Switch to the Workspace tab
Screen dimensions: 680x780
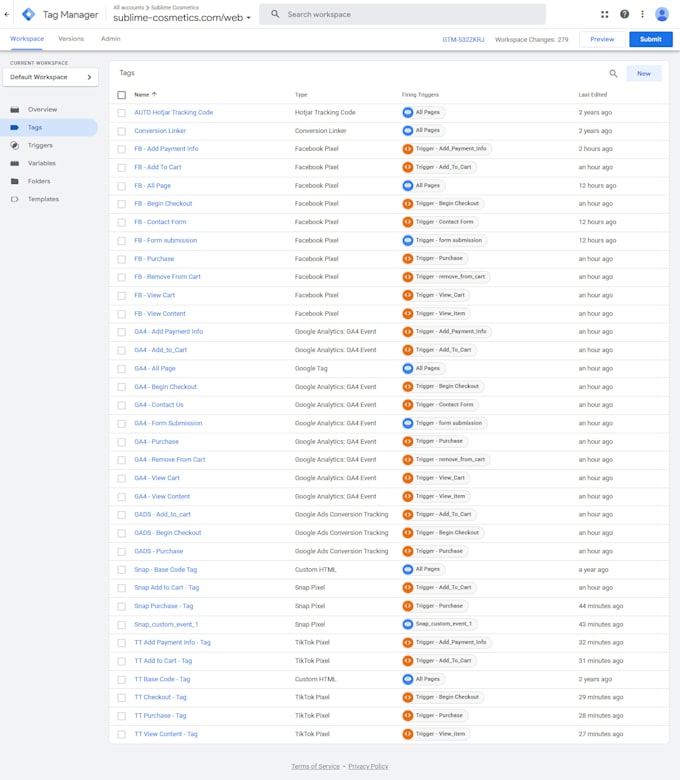click(x=27, y=39)
